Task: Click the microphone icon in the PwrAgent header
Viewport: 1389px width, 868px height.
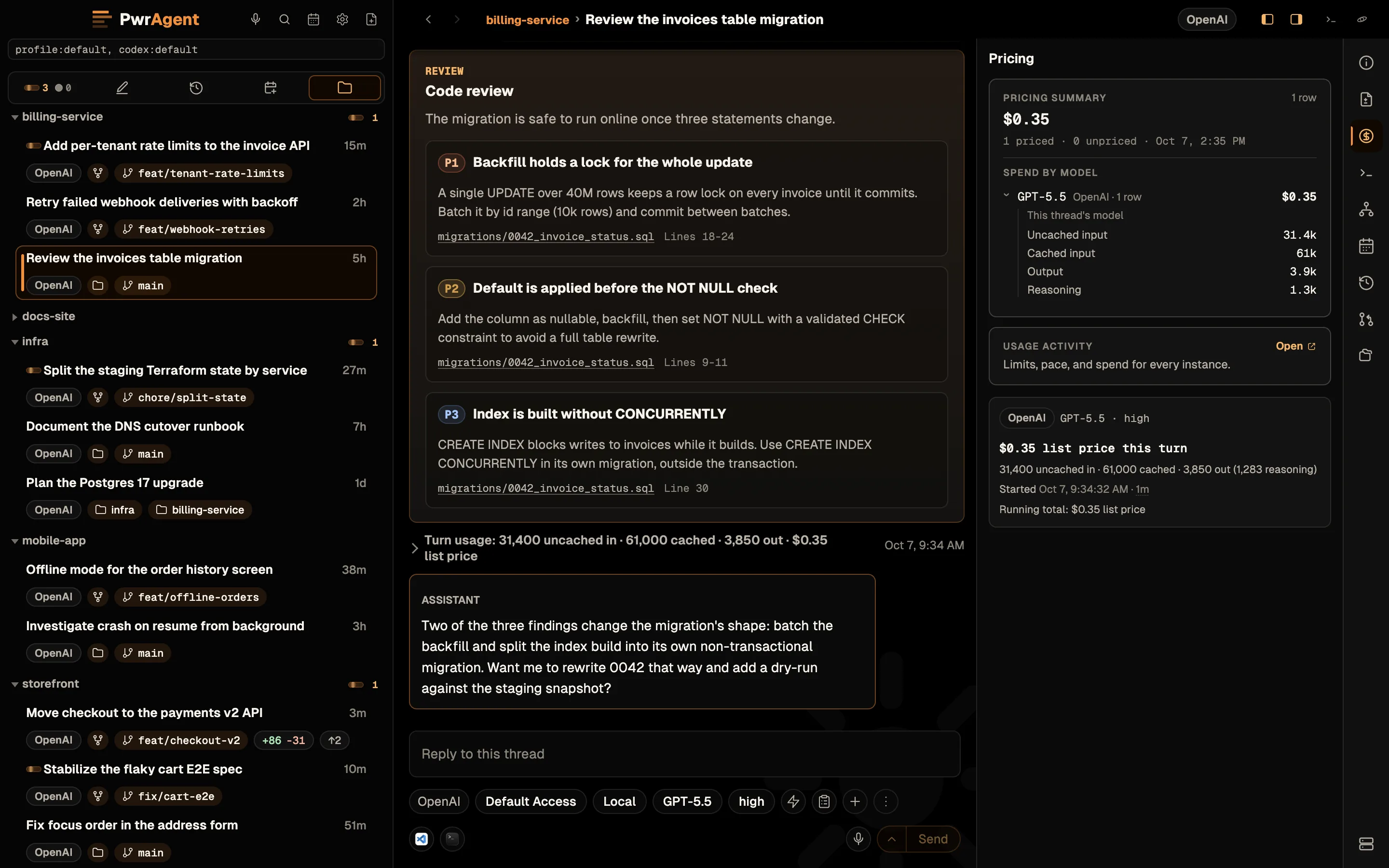Action: (256, 19)
